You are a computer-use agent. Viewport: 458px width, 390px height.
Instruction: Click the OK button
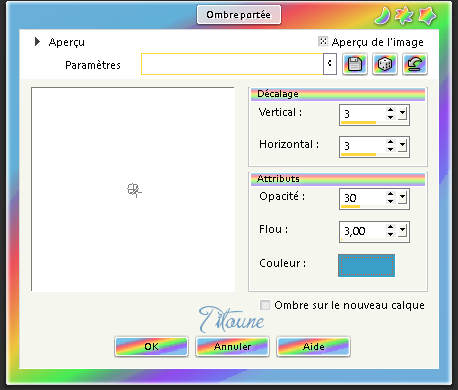coord(151,347)
